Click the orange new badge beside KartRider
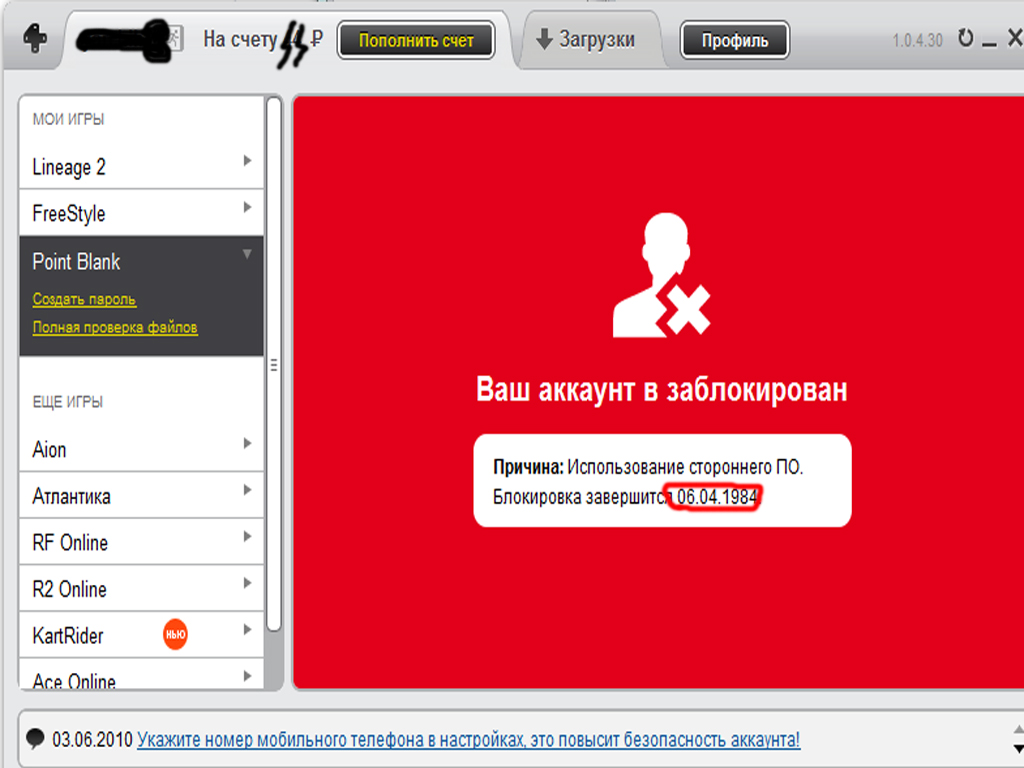Viewport: 1024px width, 768px height. pos(175,634)
